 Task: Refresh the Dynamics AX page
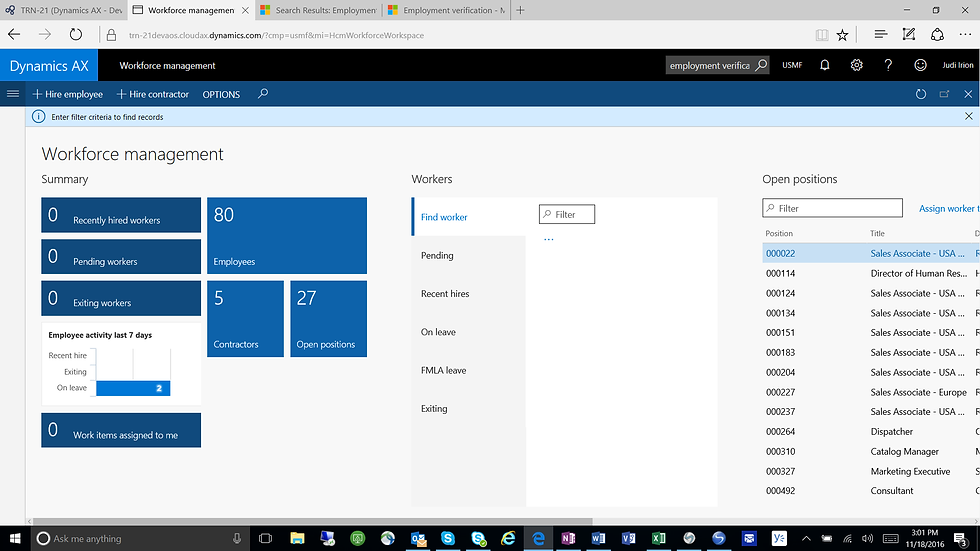[x=921, y=94]
